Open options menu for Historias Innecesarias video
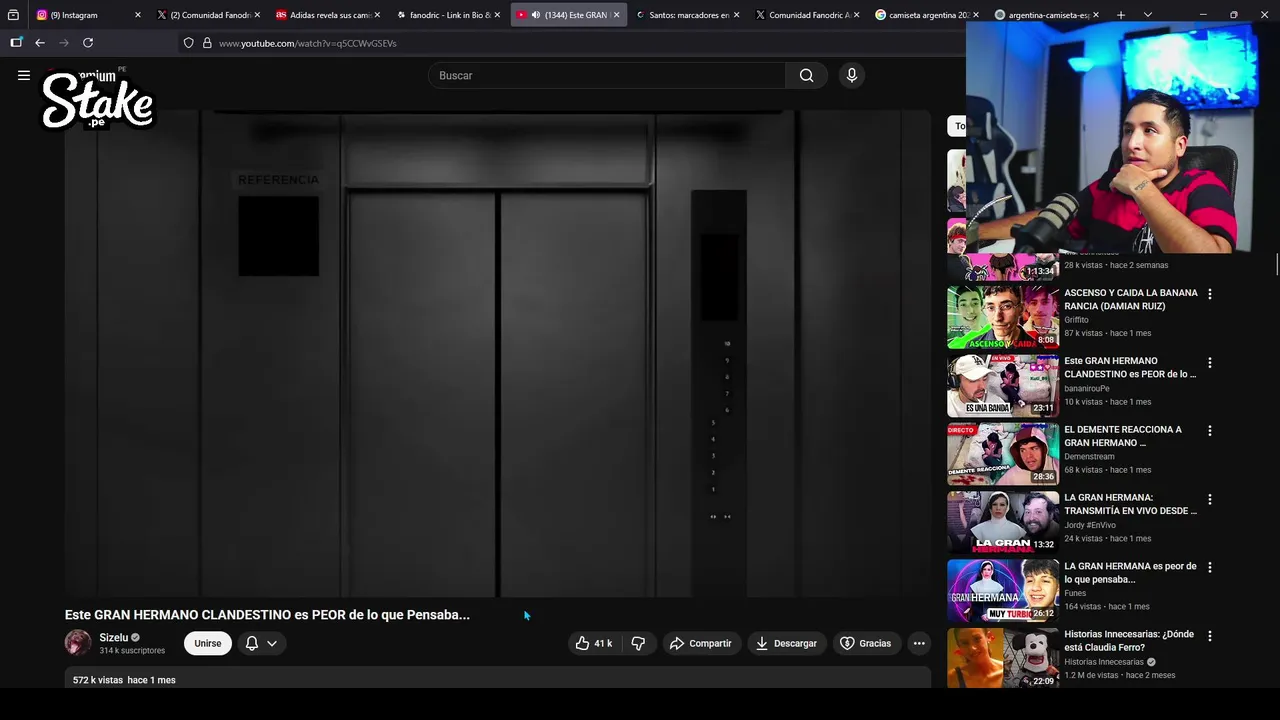 tap(1210, 635)
